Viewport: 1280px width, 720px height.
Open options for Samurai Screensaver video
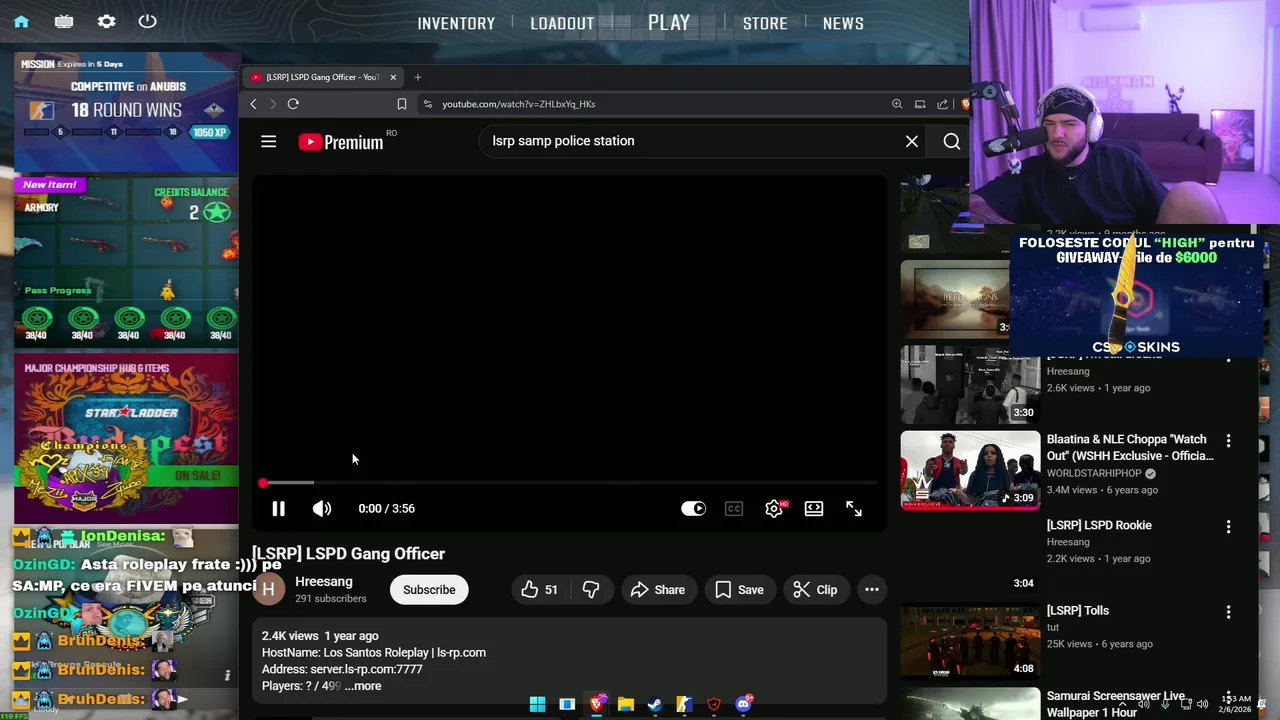[1228, 697]
